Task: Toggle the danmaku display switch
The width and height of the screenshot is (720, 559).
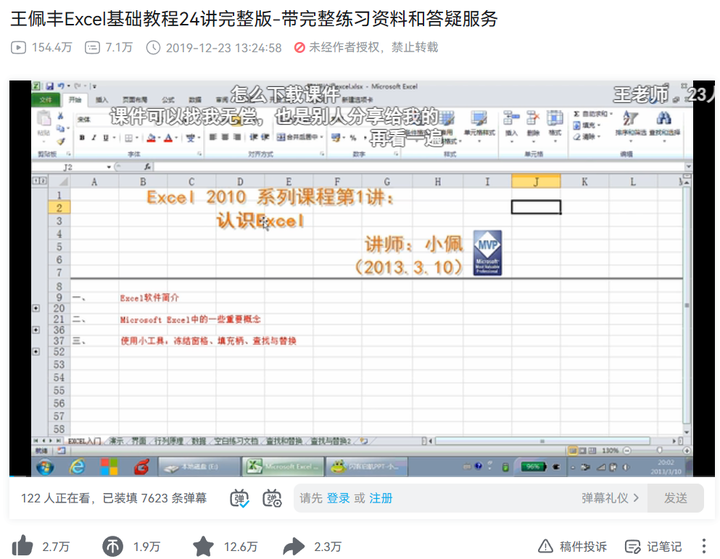Action: click(239, 498)
